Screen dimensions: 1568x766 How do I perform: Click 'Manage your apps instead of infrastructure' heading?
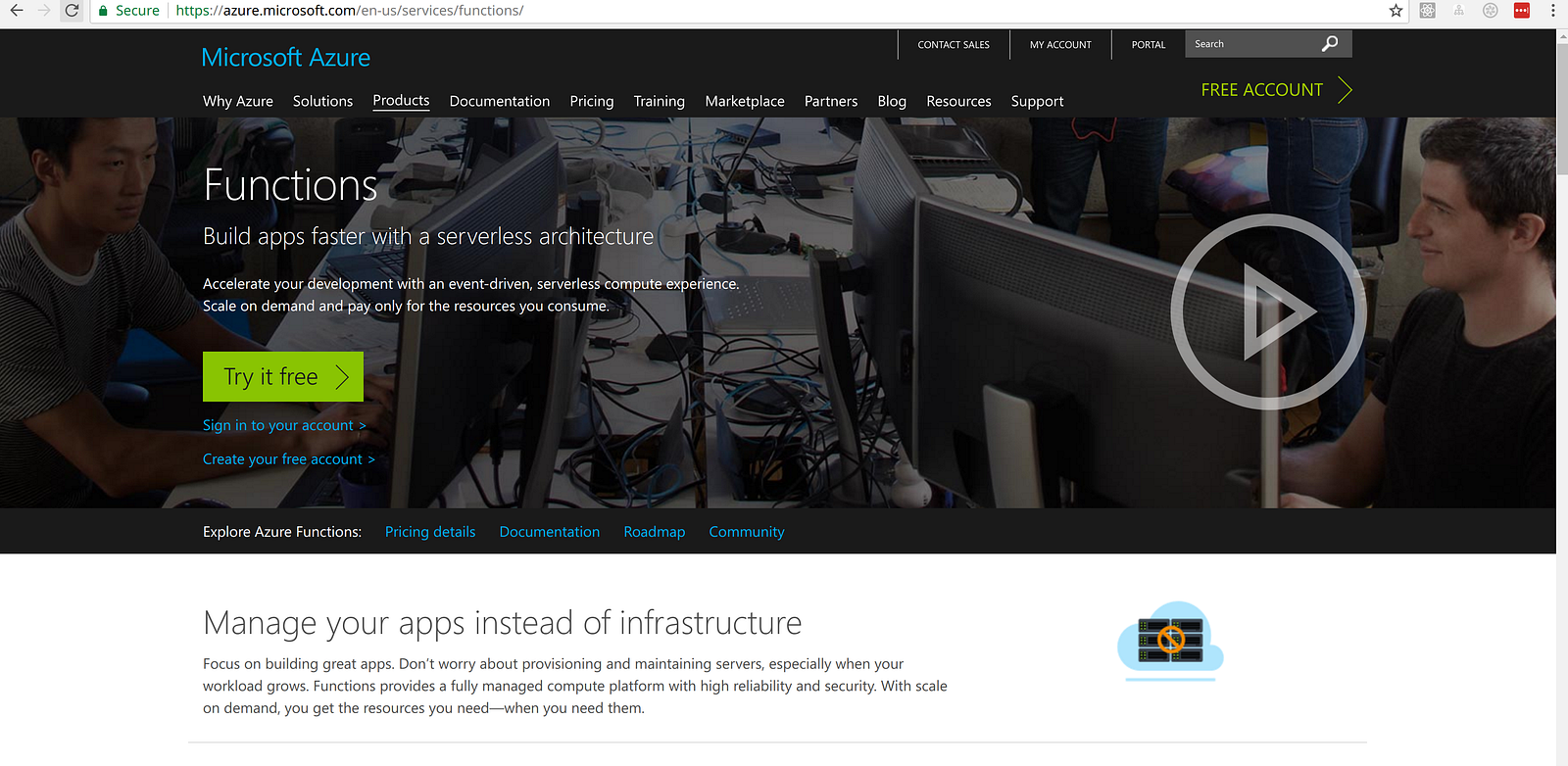click(x=503, y=623)
